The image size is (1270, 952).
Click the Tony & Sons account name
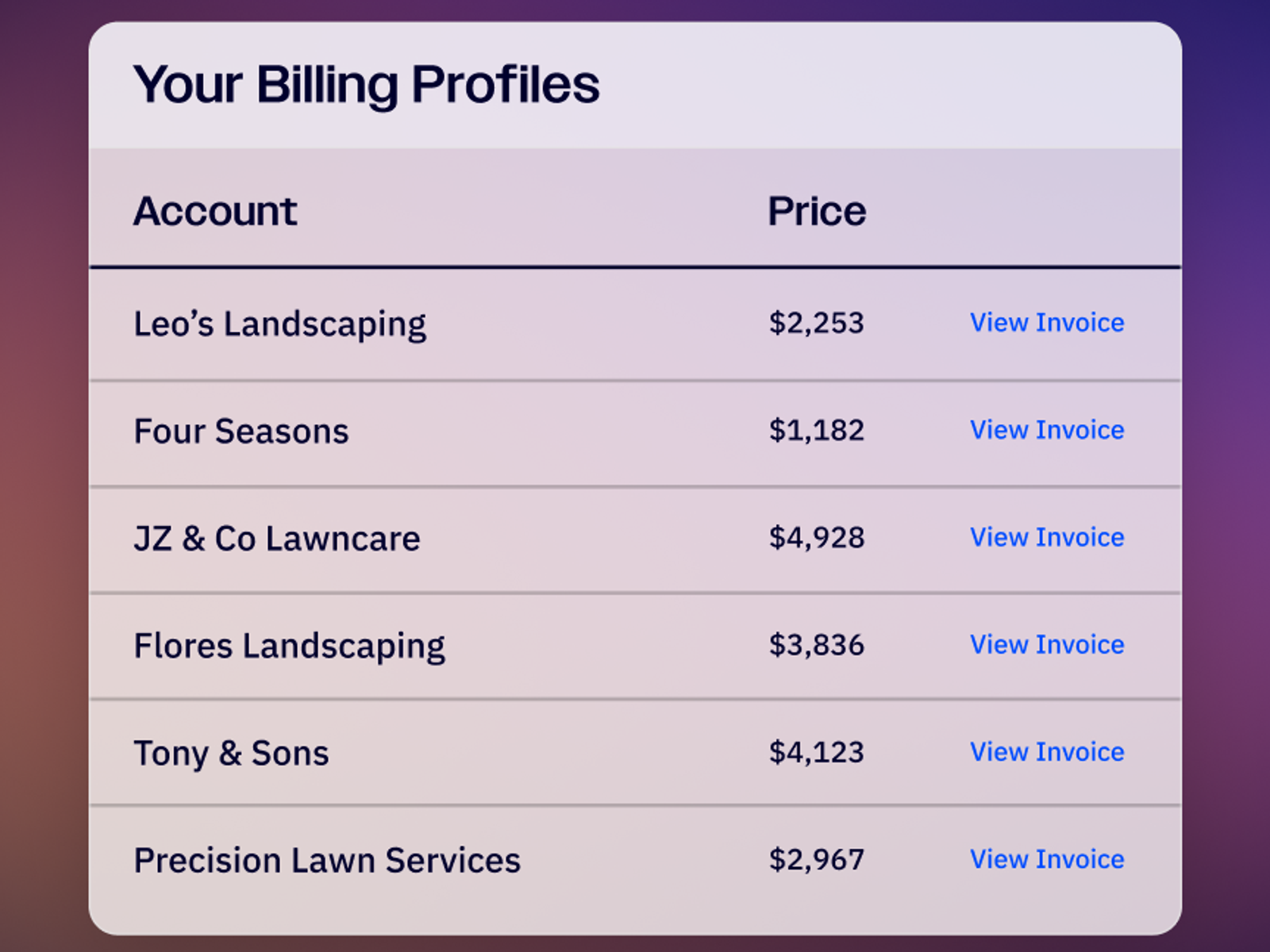click(x=230, y=753)
